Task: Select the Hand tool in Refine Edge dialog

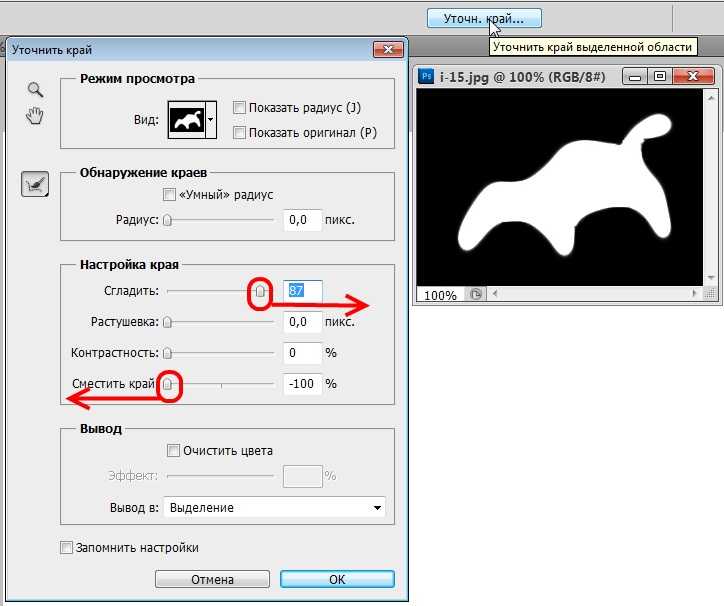Action: tap(35, 115)
